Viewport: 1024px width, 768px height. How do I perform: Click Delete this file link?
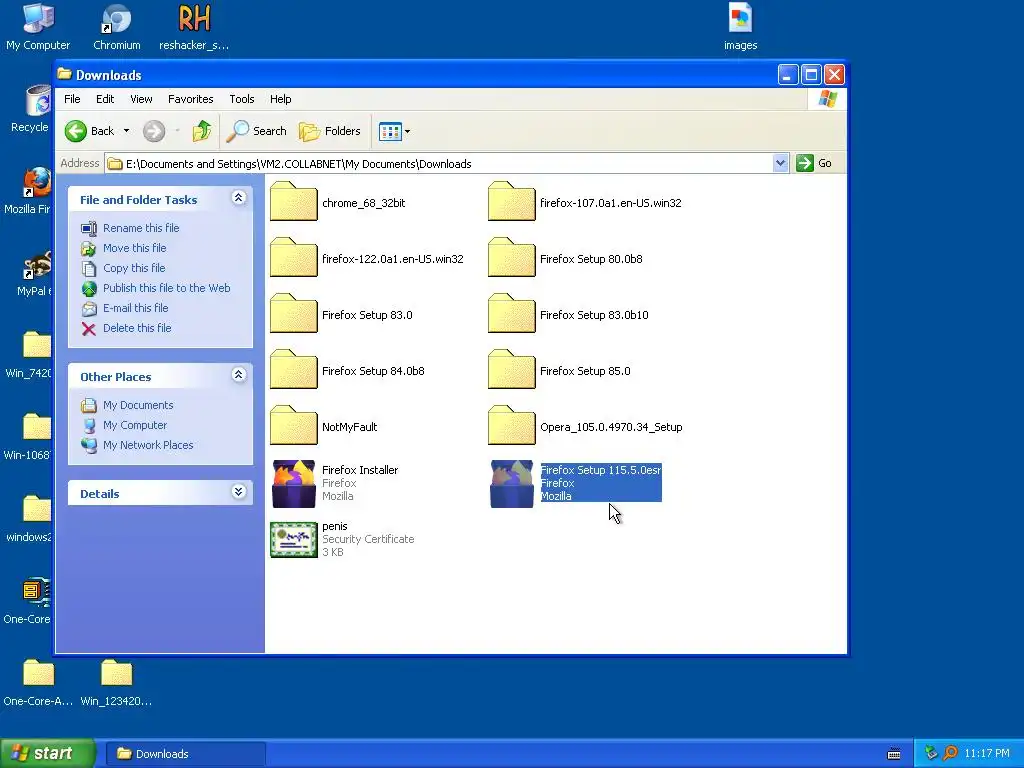coord(137,328)
